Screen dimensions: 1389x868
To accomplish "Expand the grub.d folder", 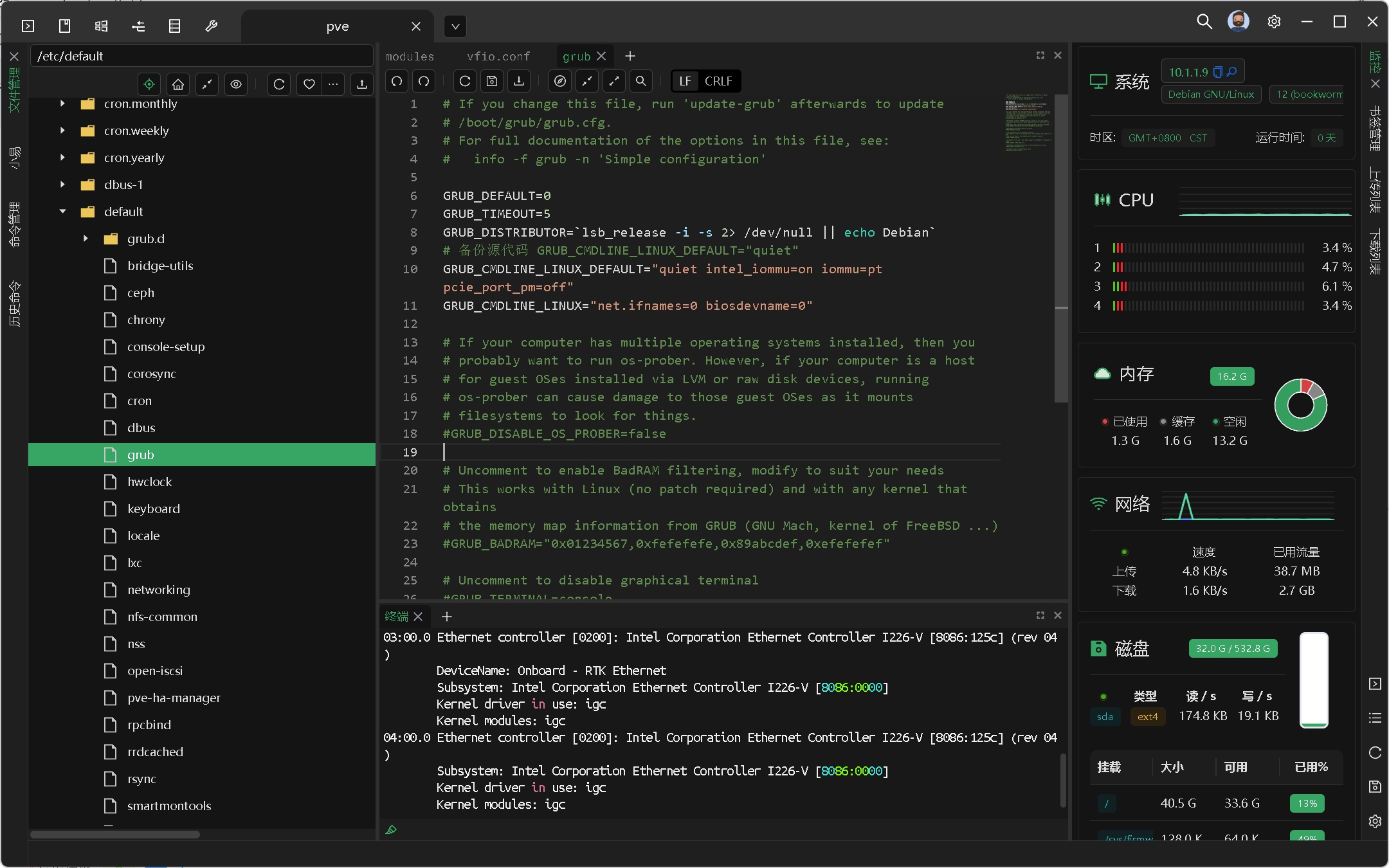I will [86, 239].
